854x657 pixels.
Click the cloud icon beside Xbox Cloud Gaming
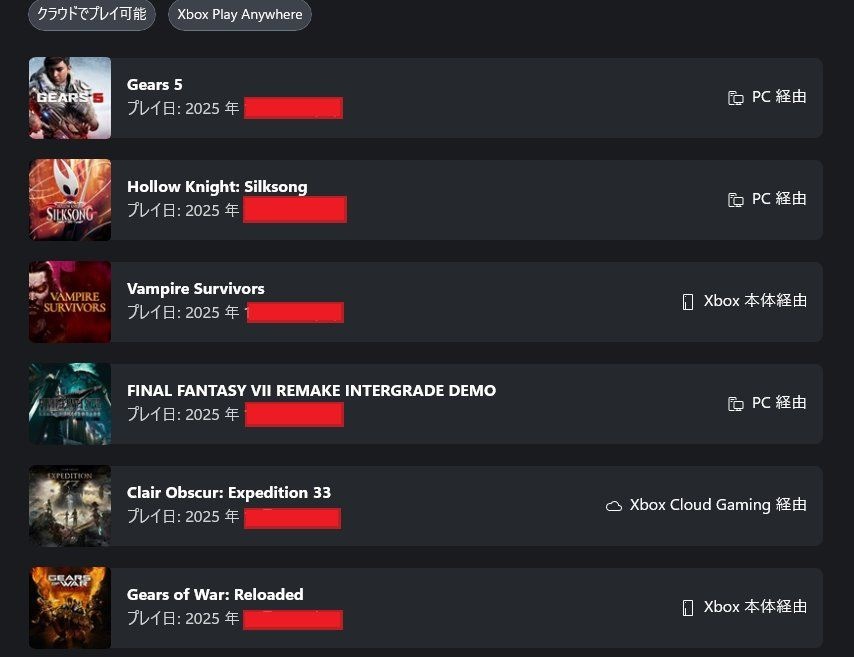coord(614,506)
